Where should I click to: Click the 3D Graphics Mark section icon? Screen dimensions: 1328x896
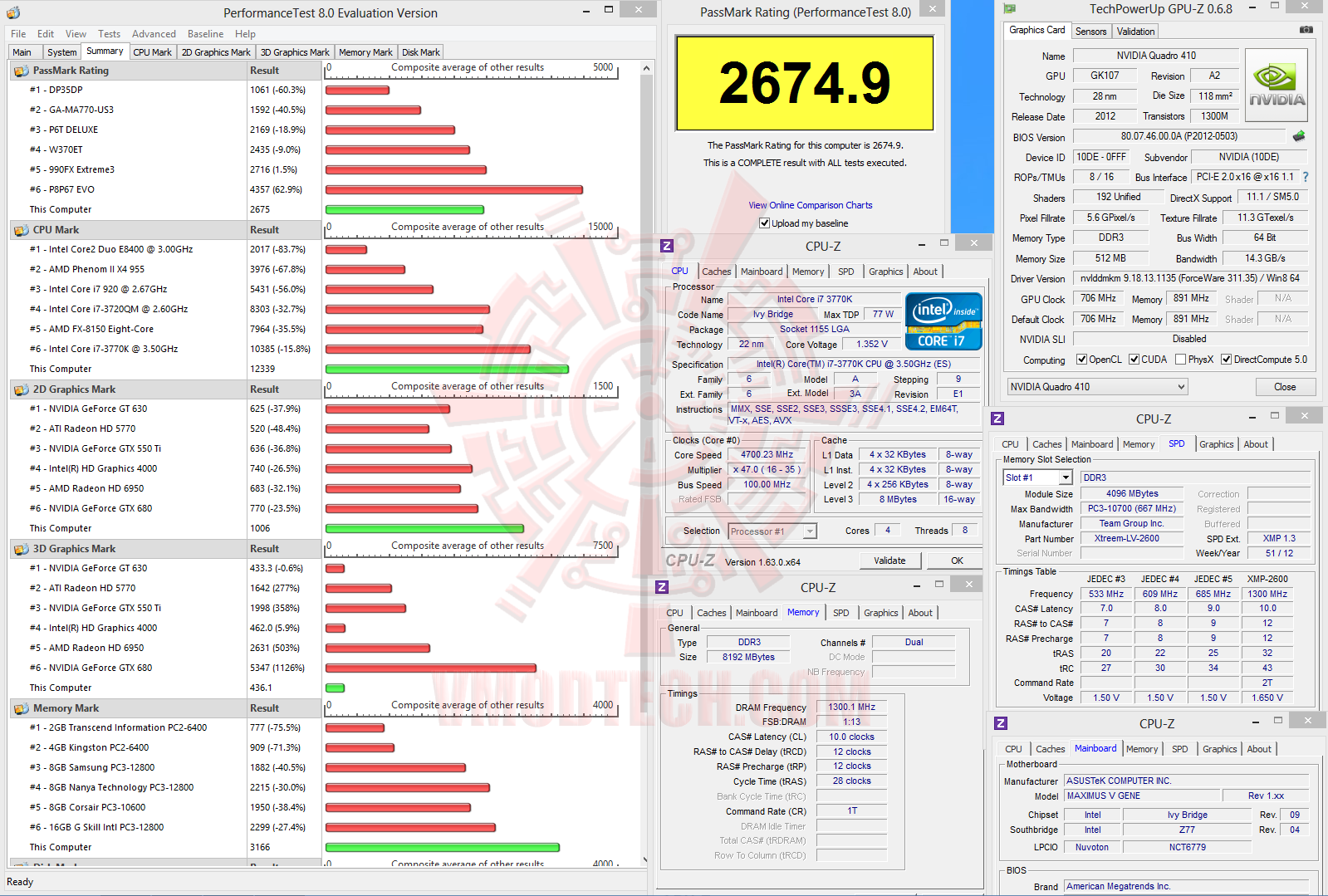[x=22, y=549]
